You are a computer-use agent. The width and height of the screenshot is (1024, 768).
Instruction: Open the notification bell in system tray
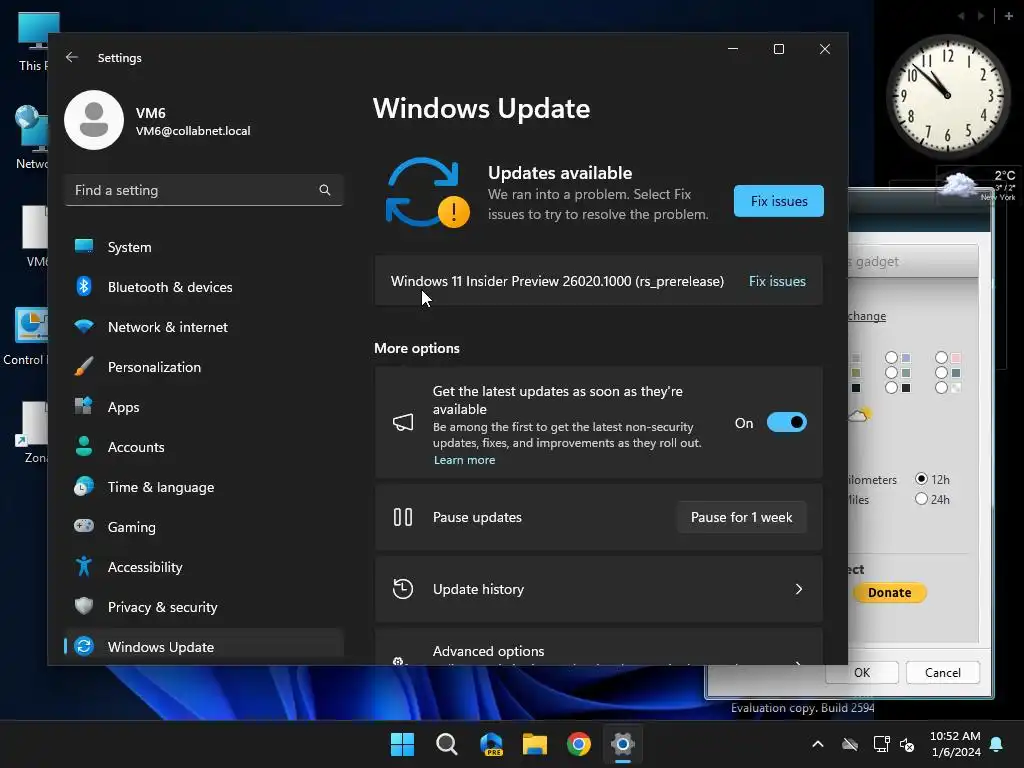997,744
